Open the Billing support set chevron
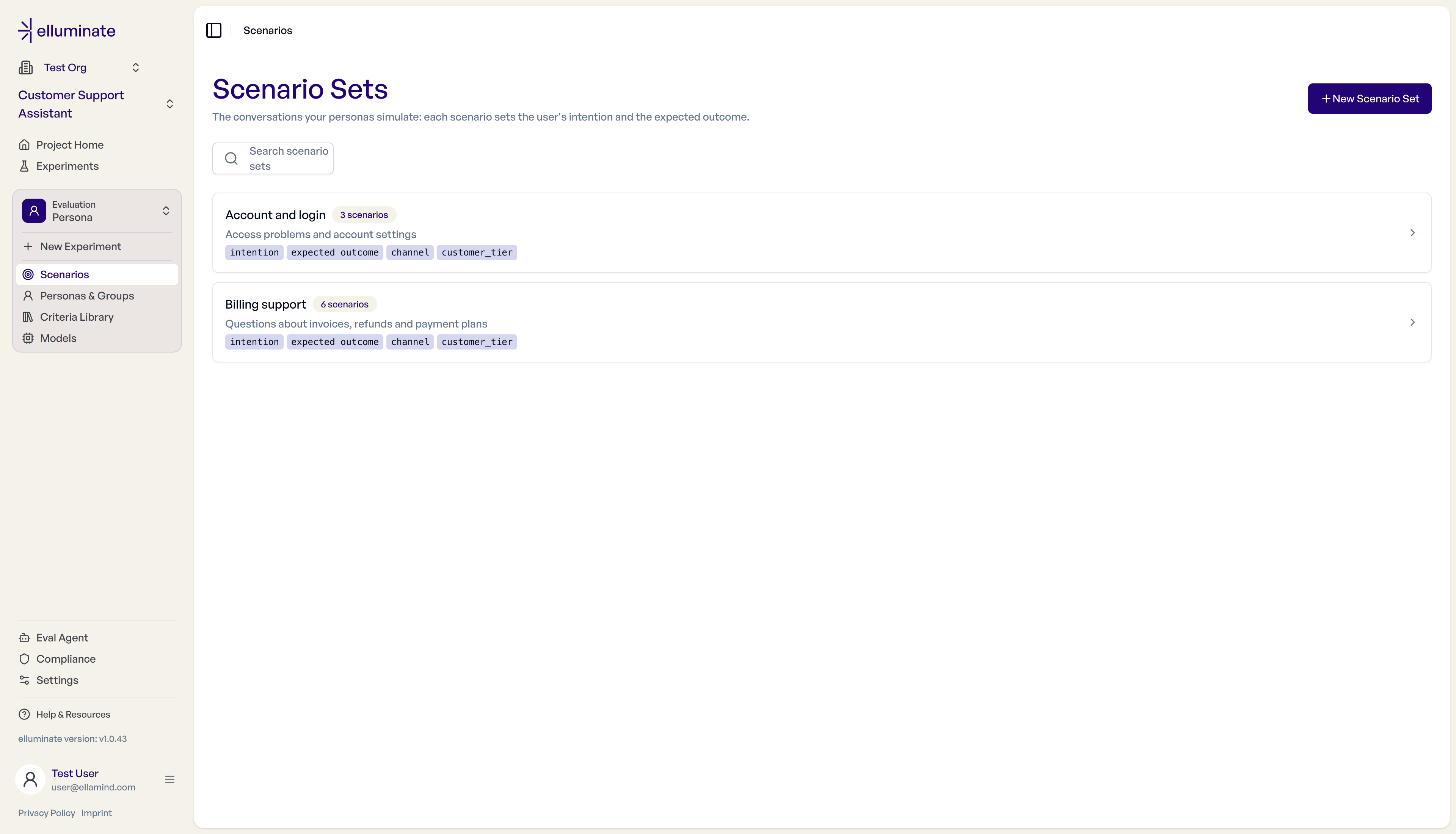The height and width of the screenshot is (834, 1456). 1412,322
